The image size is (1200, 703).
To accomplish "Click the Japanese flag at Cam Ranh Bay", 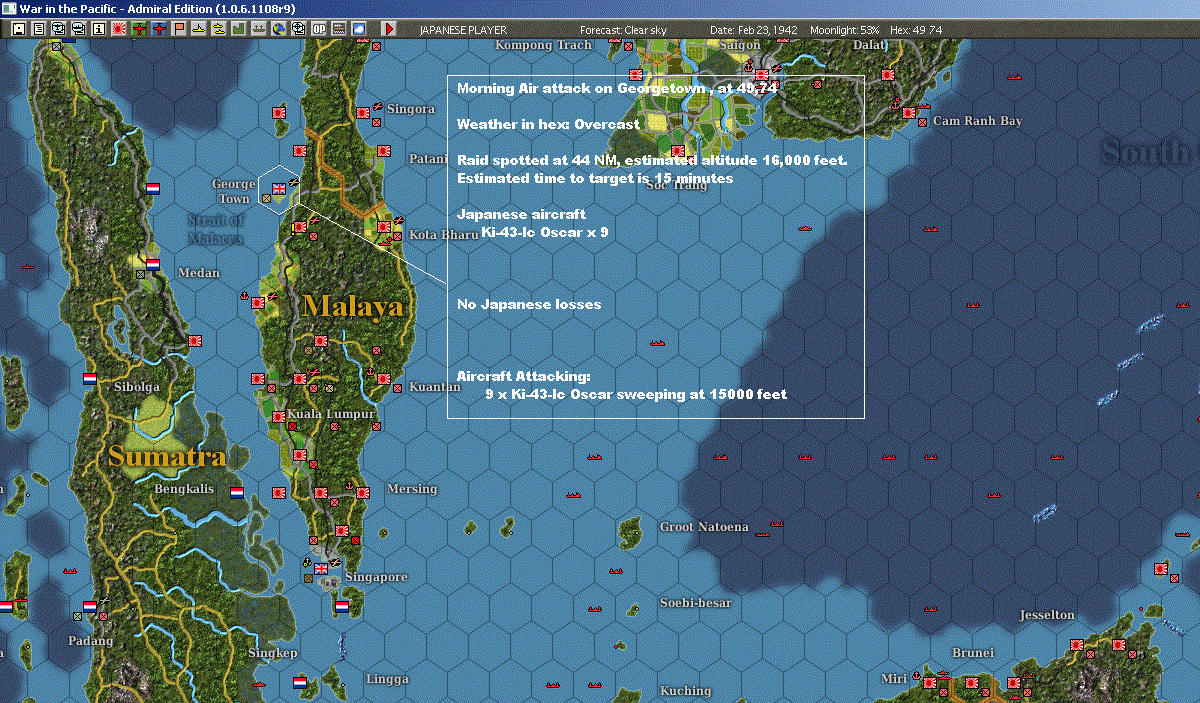I will coord(909,112).
